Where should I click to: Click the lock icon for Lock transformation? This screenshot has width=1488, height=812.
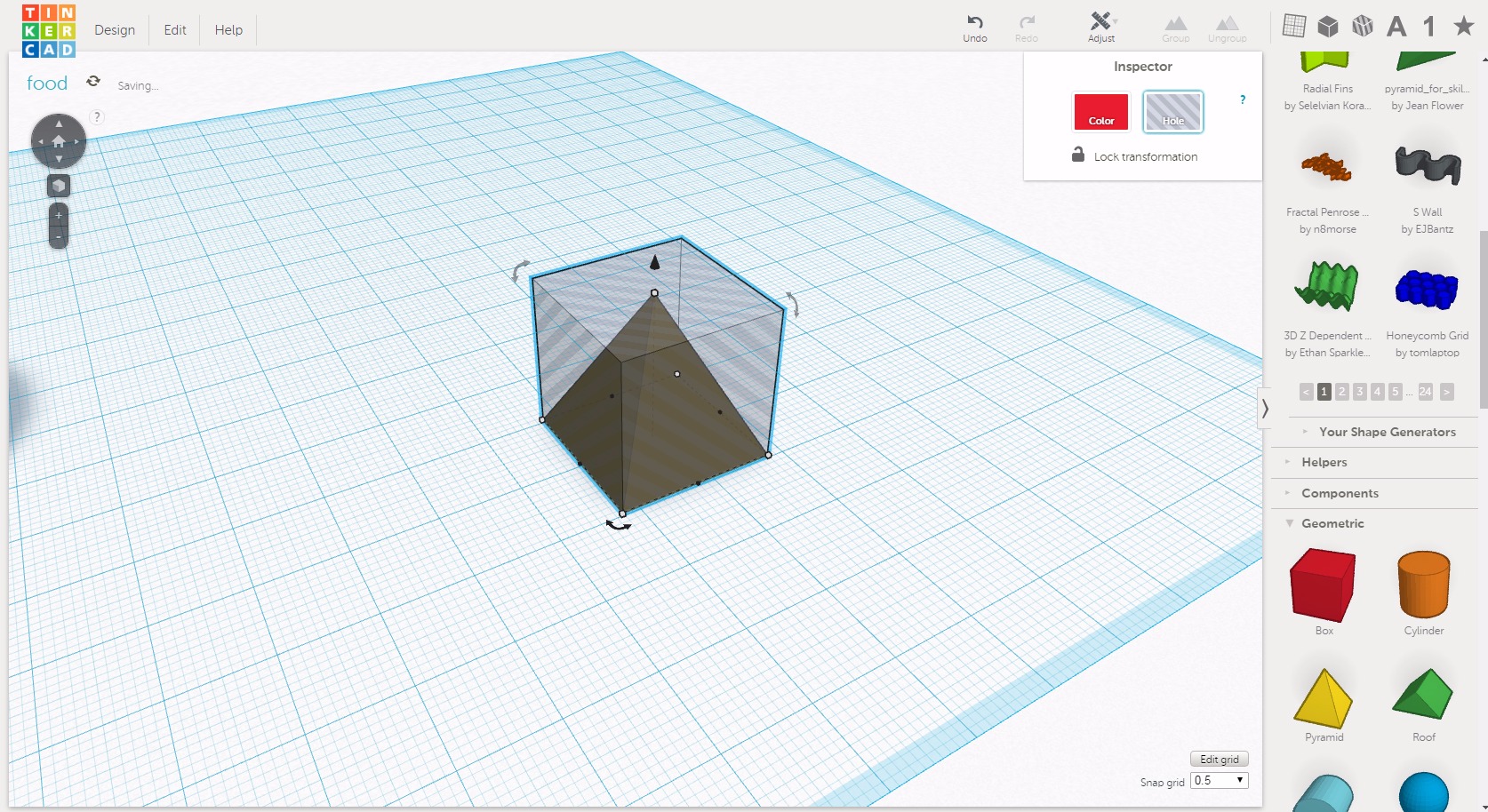click(x=1078, y=155)
